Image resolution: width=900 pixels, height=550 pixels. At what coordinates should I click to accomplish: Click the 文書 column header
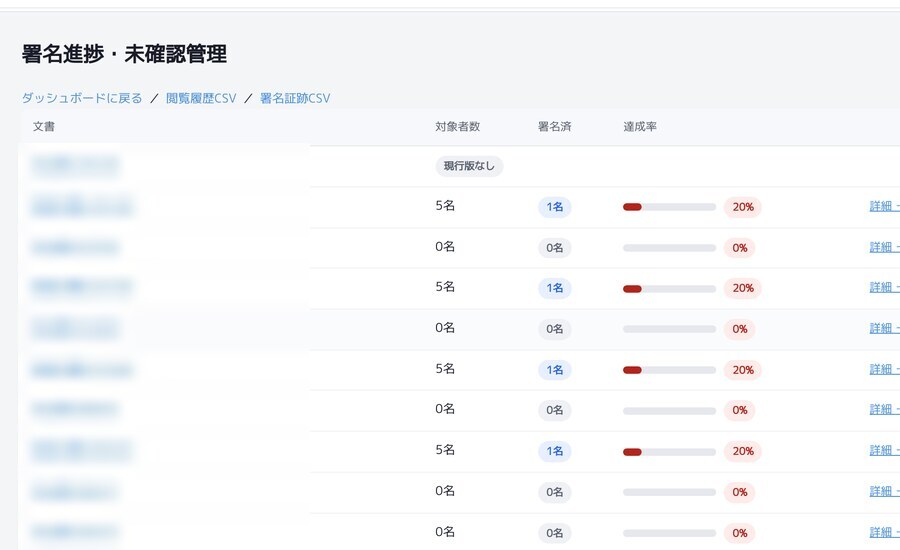(44, 127)
